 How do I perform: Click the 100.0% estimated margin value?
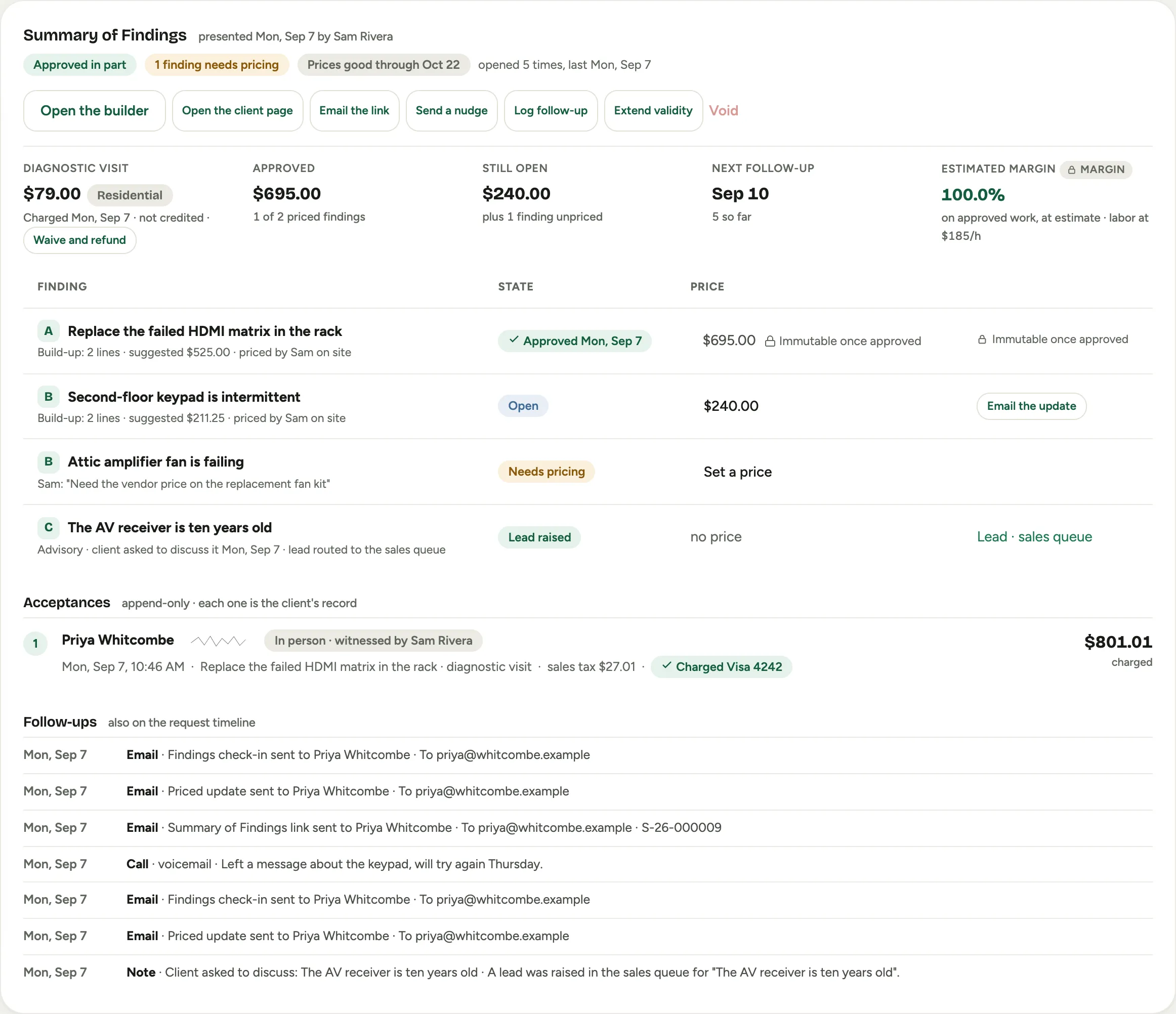(x=973, y=195)
